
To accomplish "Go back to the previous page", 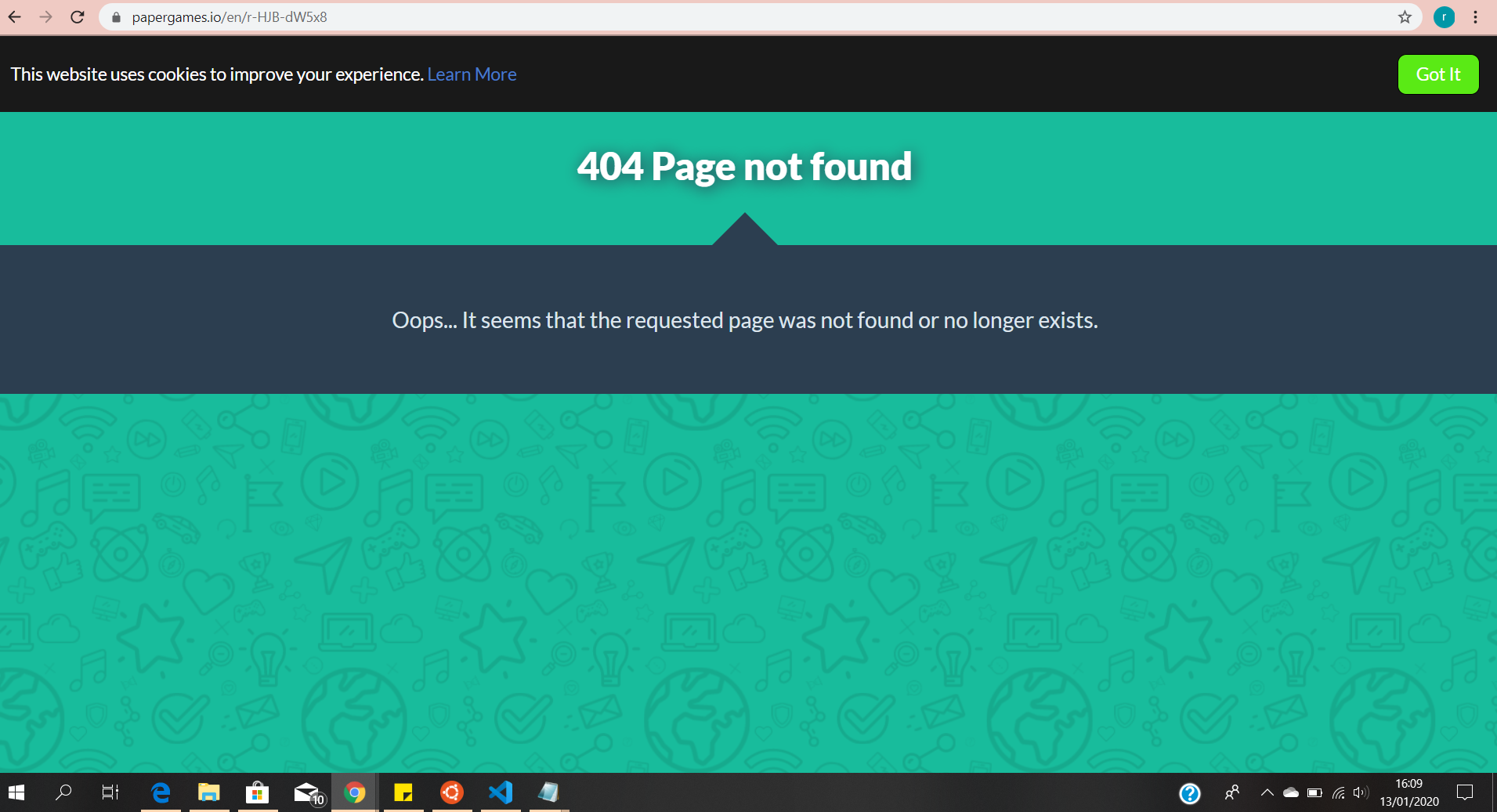I will 15,16.
